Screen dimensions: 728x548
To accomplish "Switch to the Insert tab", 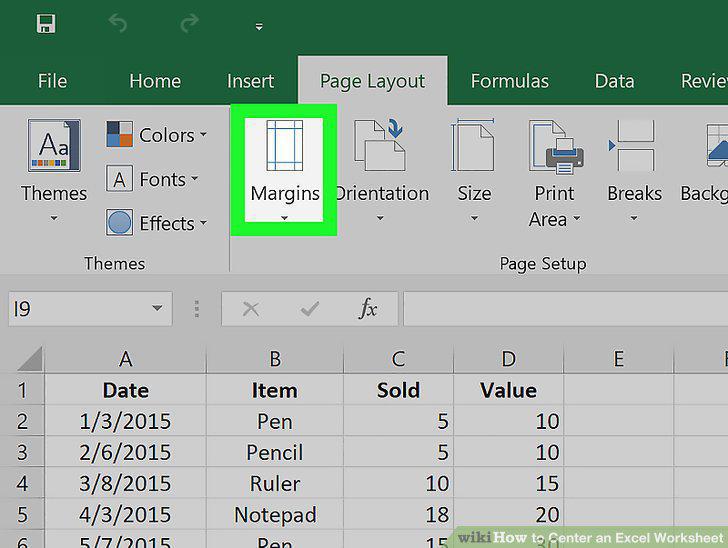I will point(250,81).
